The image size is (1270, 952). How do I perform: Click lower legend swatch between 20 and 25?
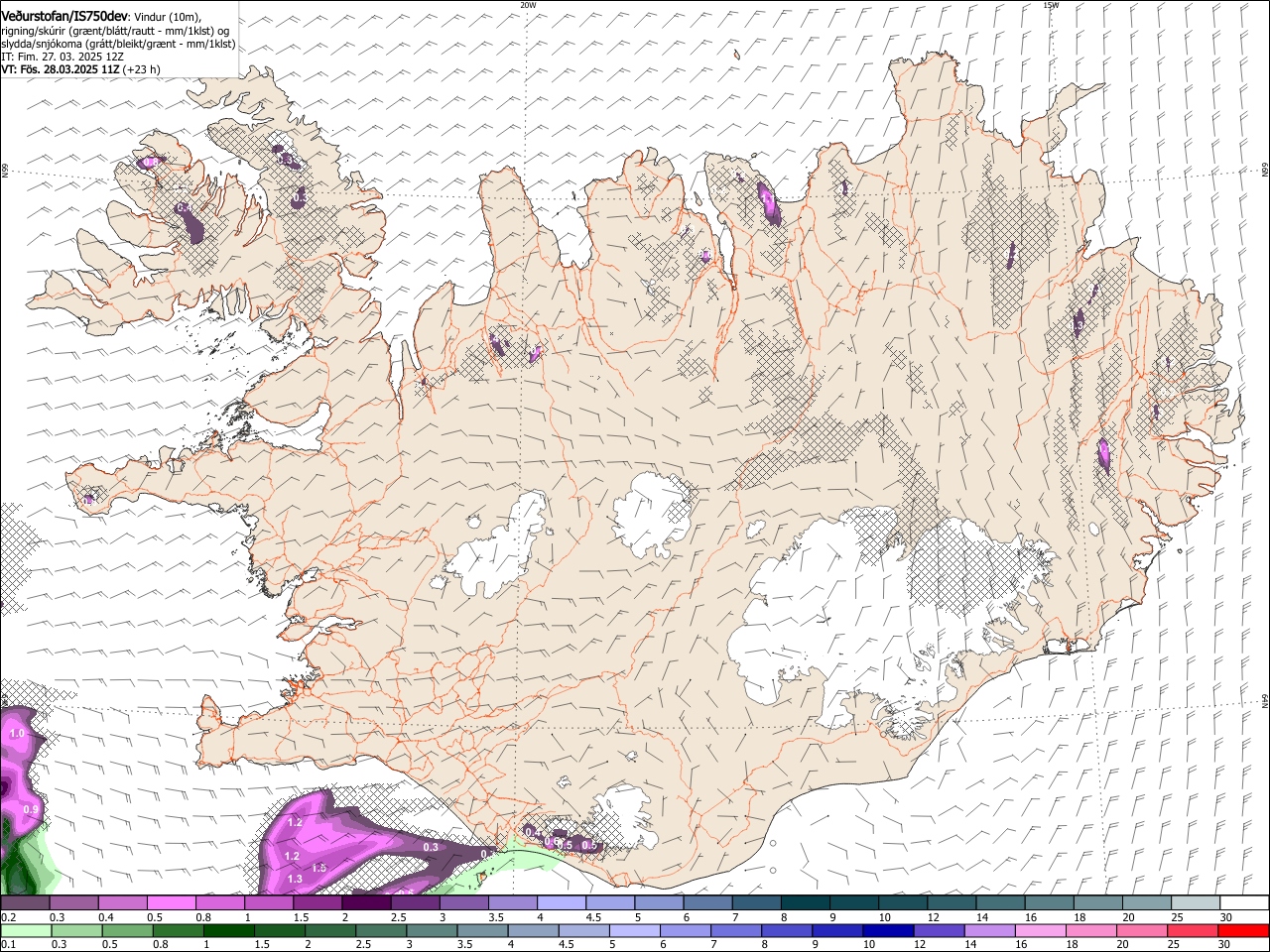point(1143,930)
